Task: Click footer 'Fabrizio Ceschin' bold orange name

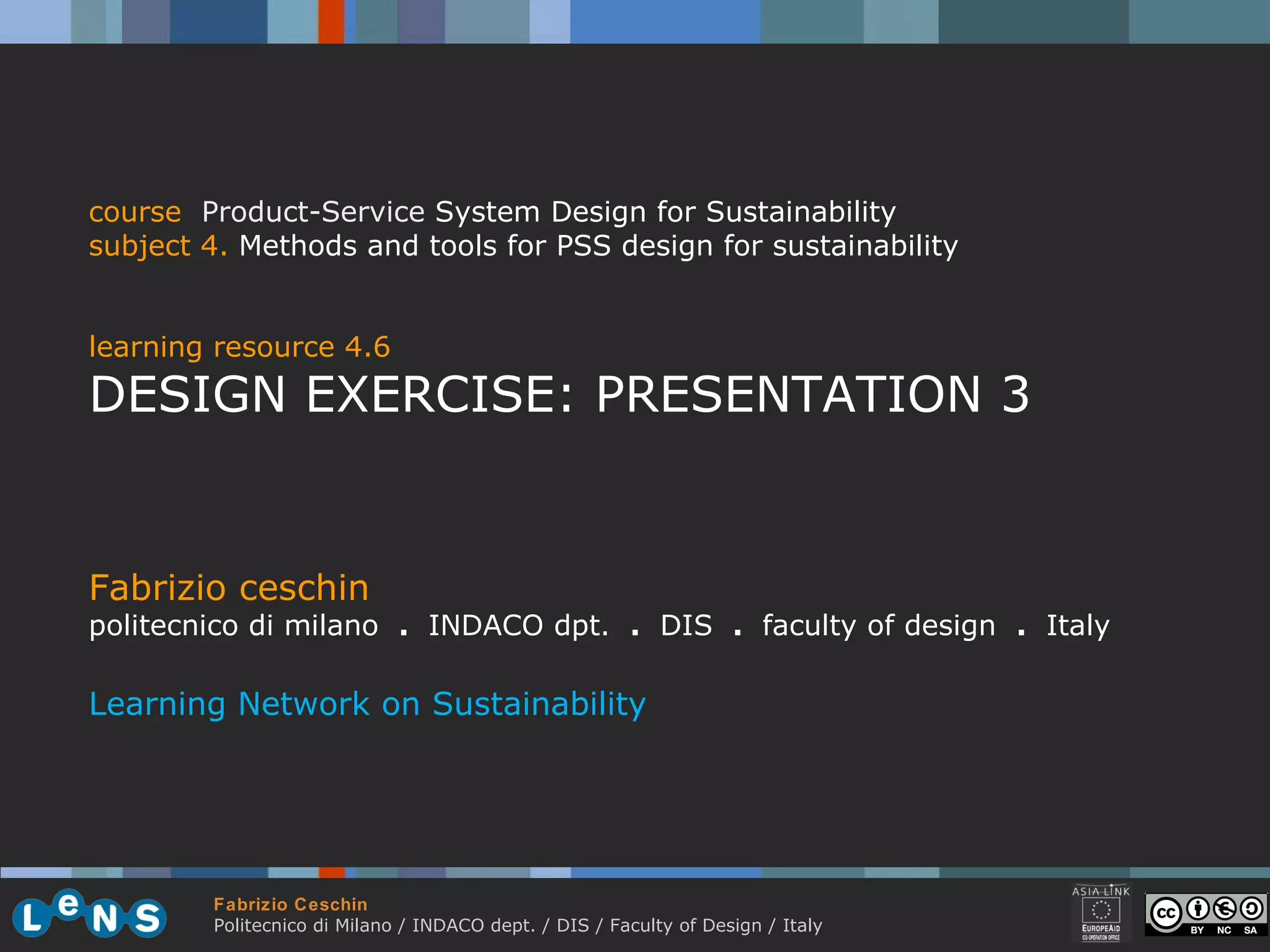Action: tap(290, 904)
